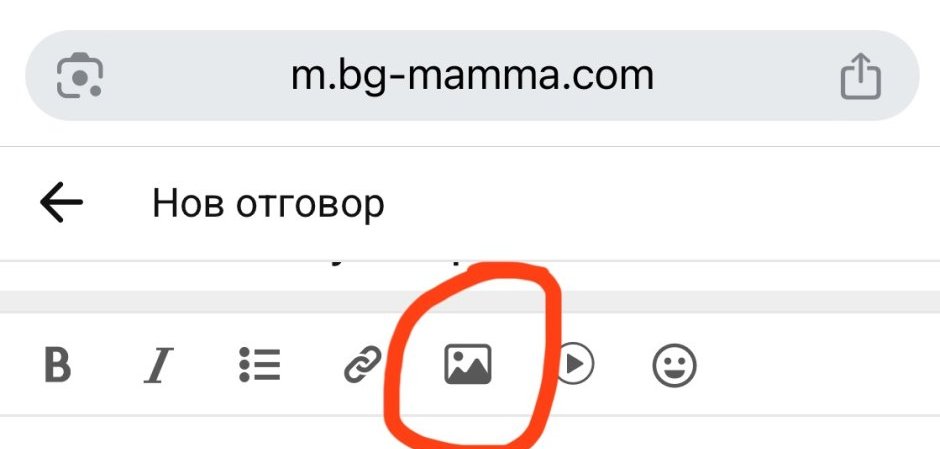Click blank header area right of Нов отговор

[659, 204]
